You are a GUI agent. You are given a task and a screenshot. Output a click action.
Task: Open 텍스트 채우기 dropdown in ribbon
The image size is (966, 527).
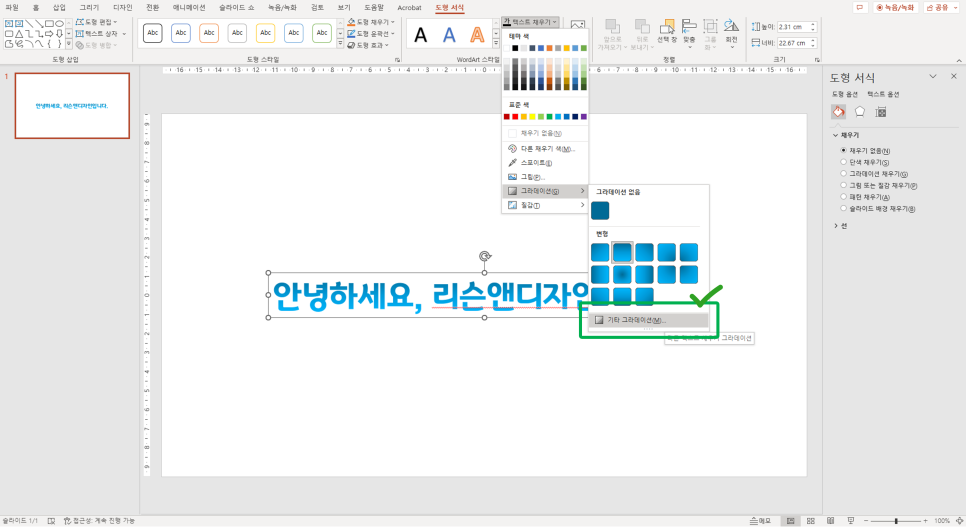(x=530, y=22)
